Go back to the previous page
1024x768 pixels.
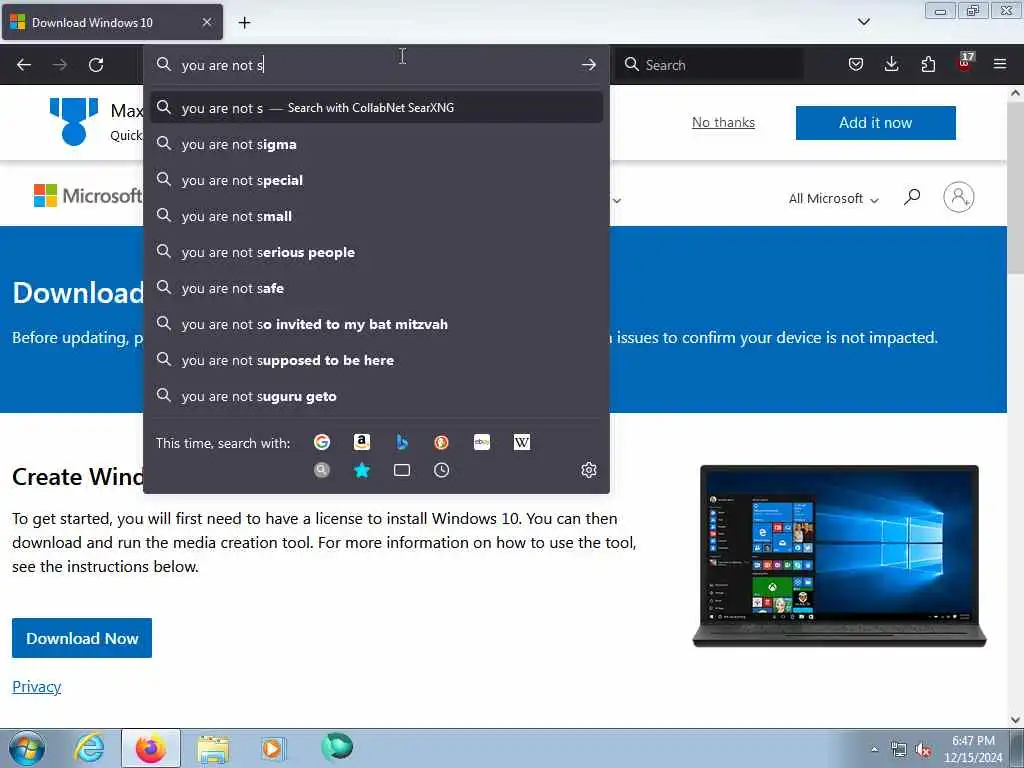click(24, 65)
